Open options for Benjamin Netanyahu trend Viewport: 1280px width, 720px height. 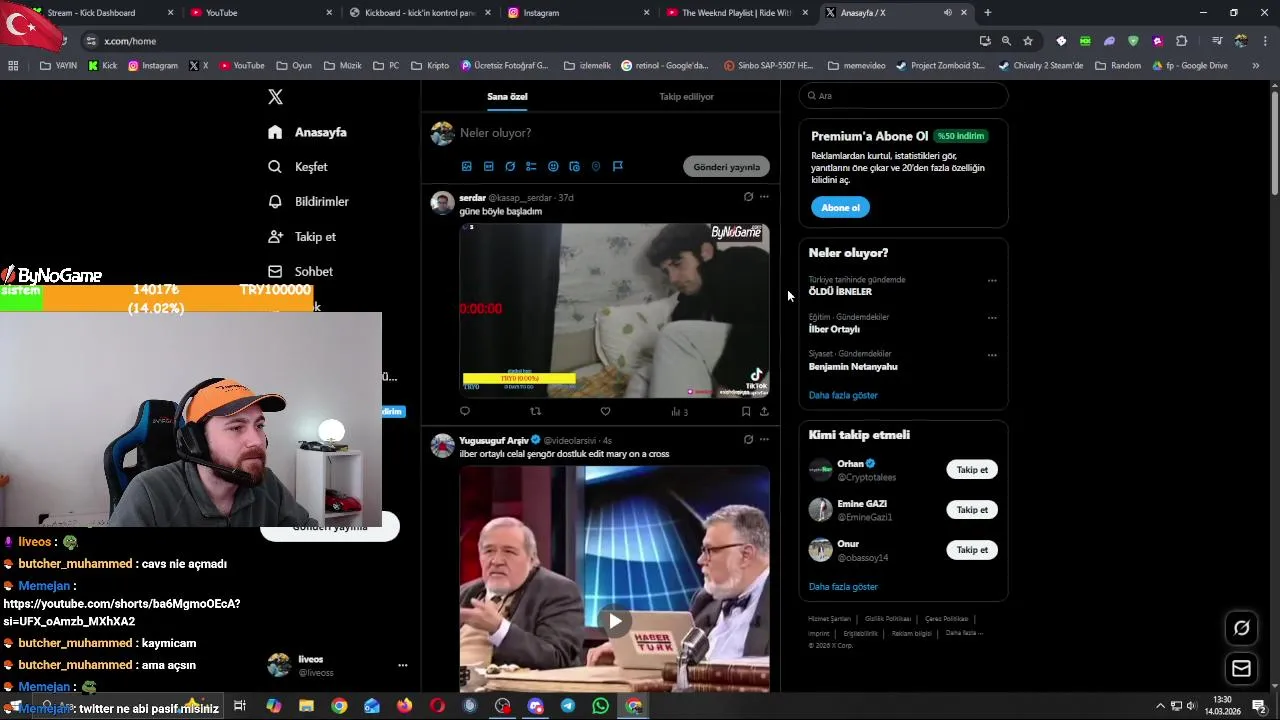[992, 355]
